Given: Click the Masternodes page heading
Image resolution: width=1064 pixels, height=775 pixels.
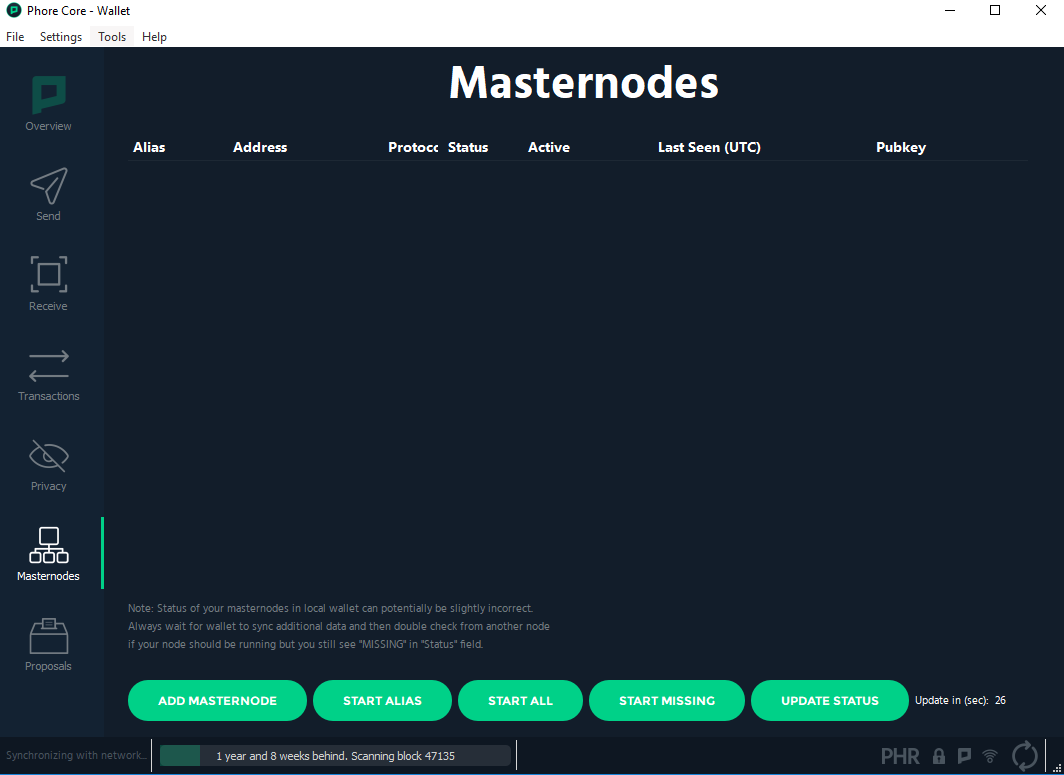Looking at the screenshot, I should coord(584,83).
